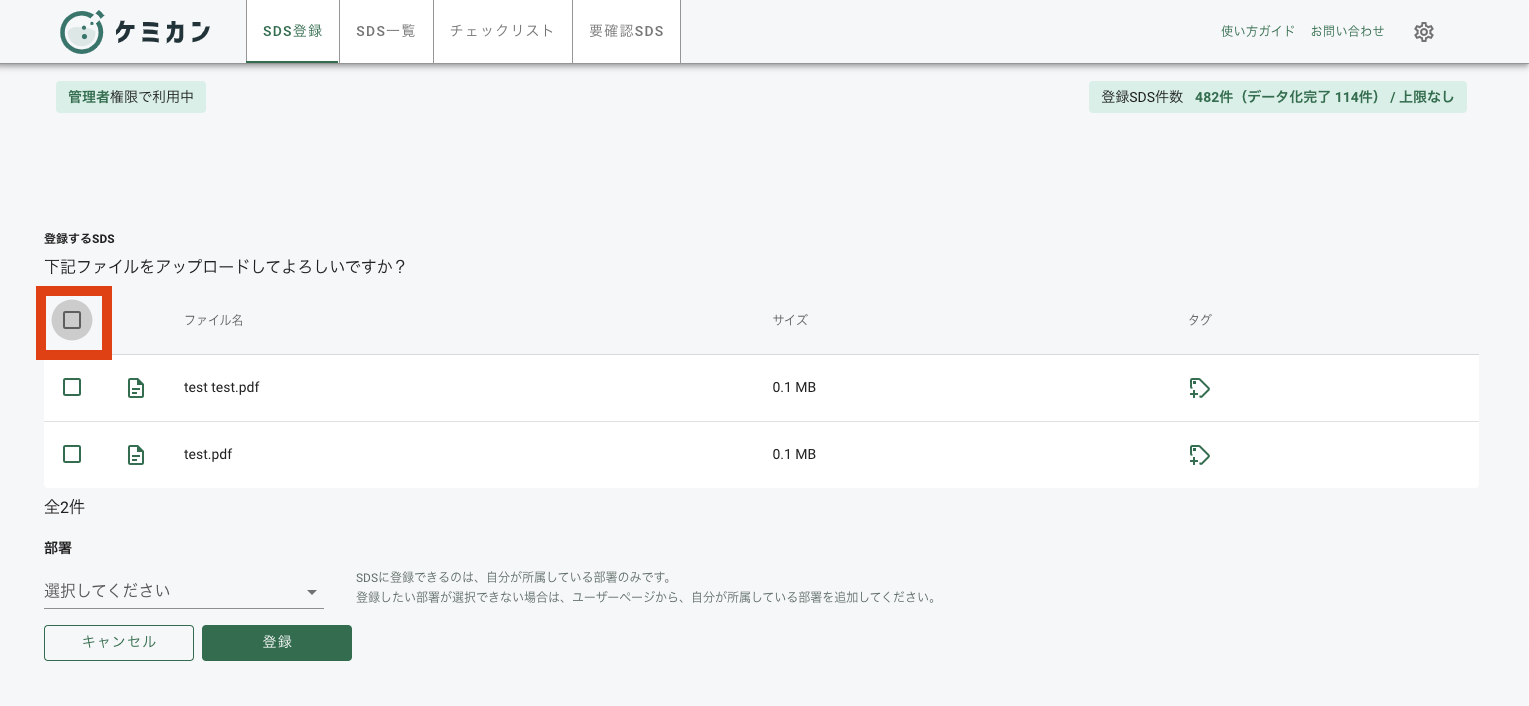Click the 登録 button
This screenshot has height=706, width=1529.
click(x=277, y=643)
